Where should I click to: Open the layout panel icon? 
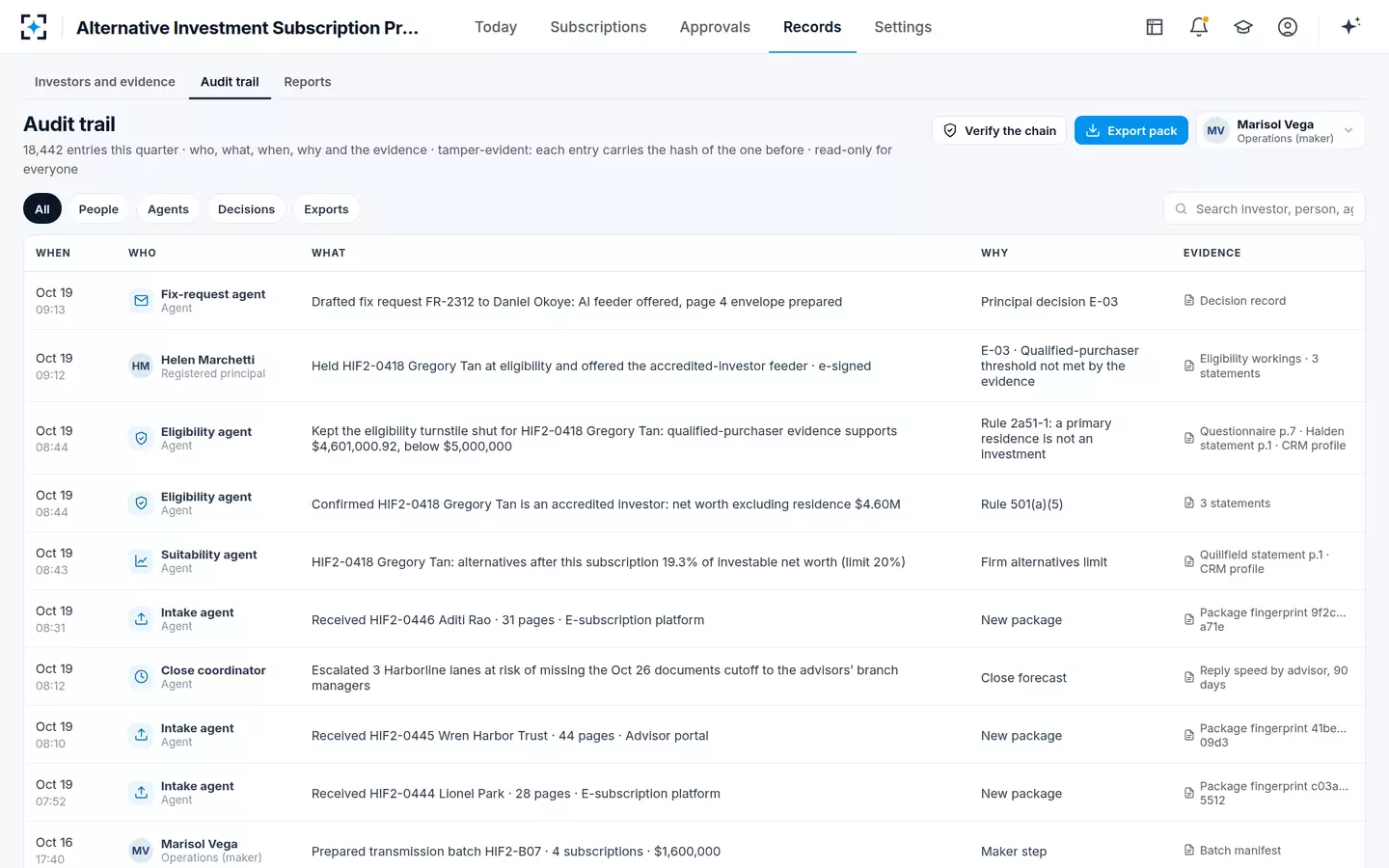point(1155,27)
